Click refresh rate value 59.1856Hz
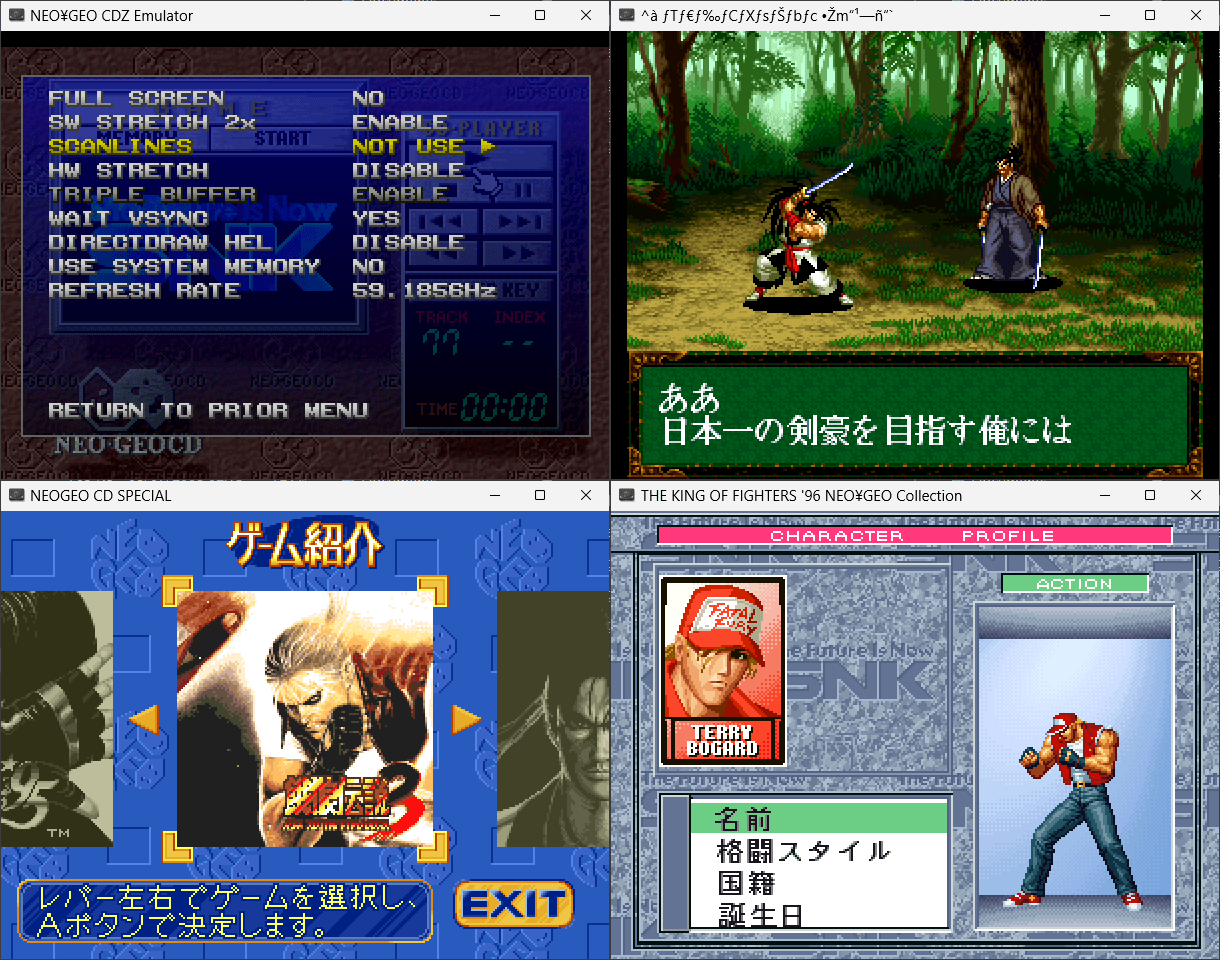The height and width of the screenshot is (960, 1220). [x=424, y=290]
